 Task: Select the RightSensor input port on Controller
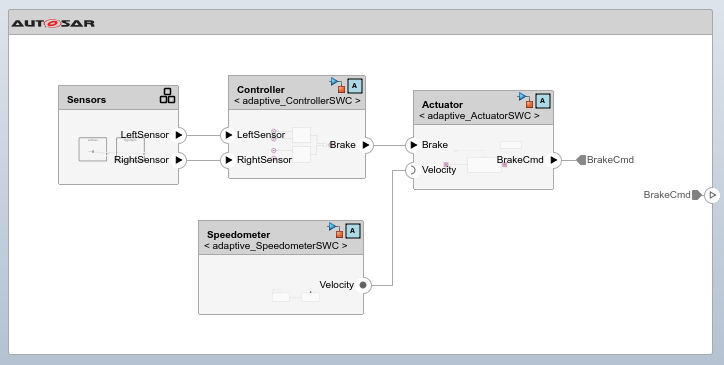click(228, 160)
